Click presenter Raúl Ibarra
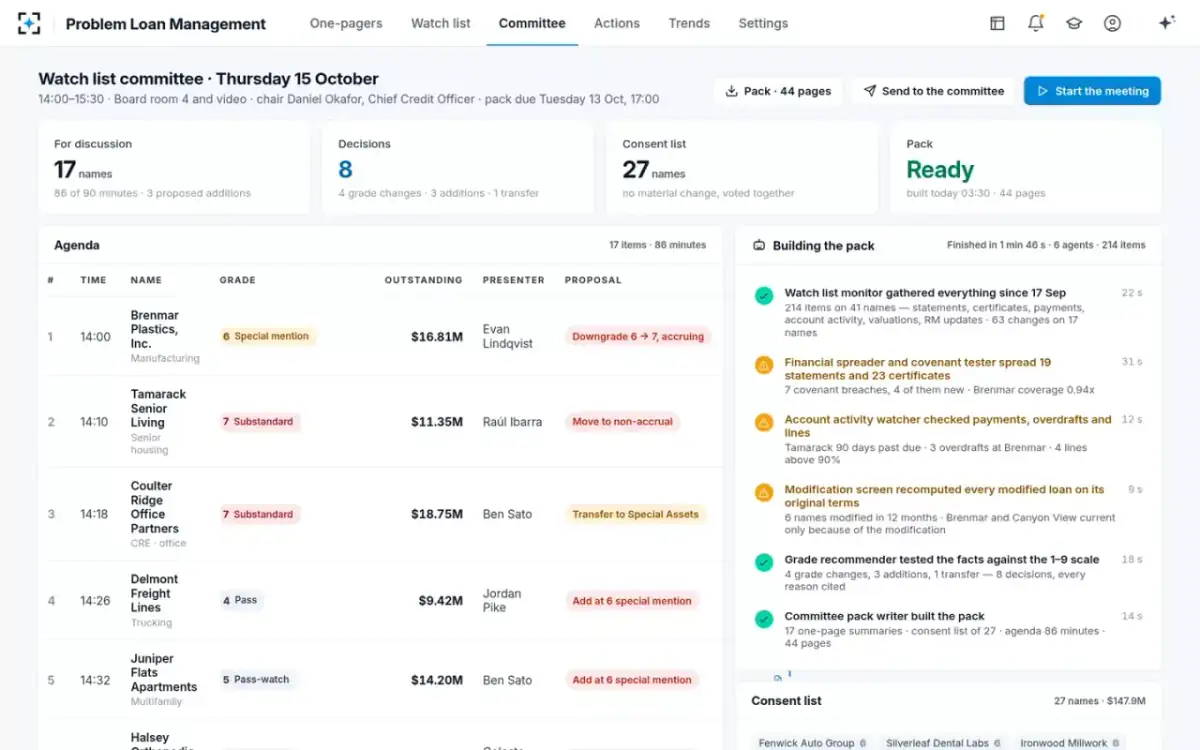Image resolution: width=1200 pixels, height=750 pixels. pyautogui.click(x=512, y=422)
